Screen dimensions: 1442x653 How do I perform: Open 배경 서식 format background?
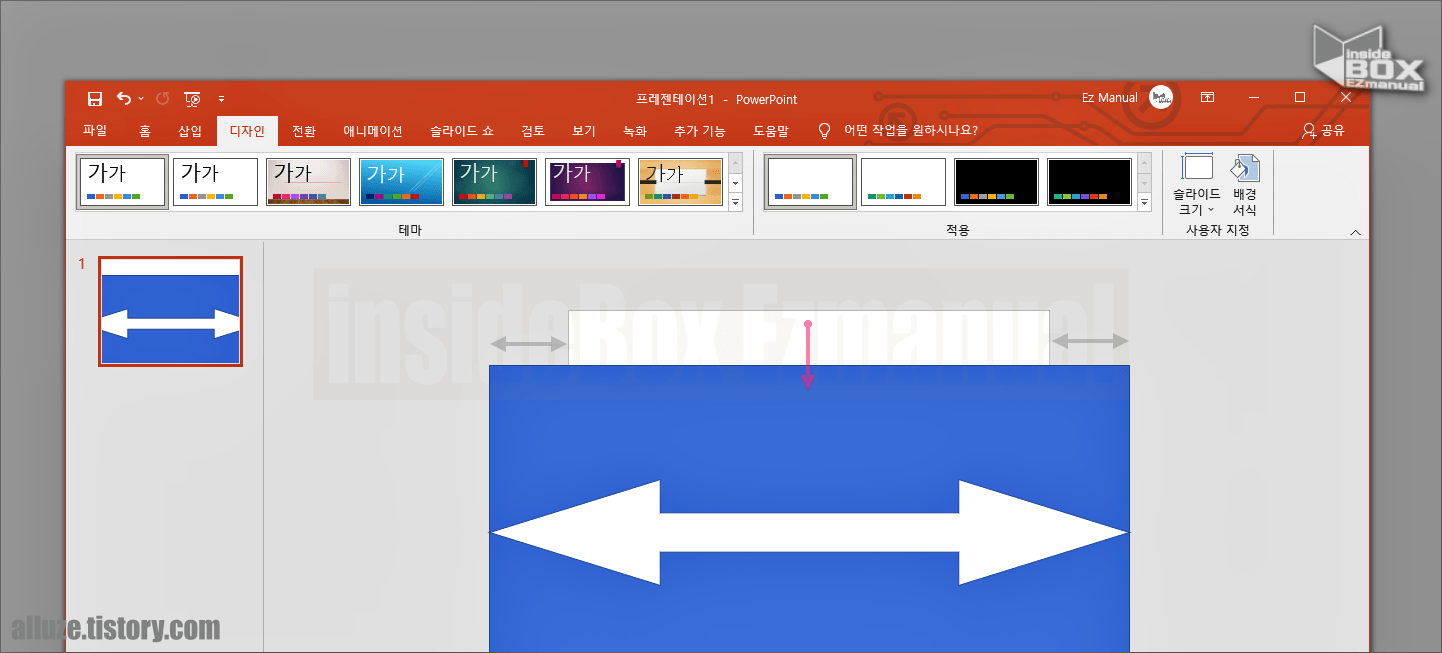1245,186
